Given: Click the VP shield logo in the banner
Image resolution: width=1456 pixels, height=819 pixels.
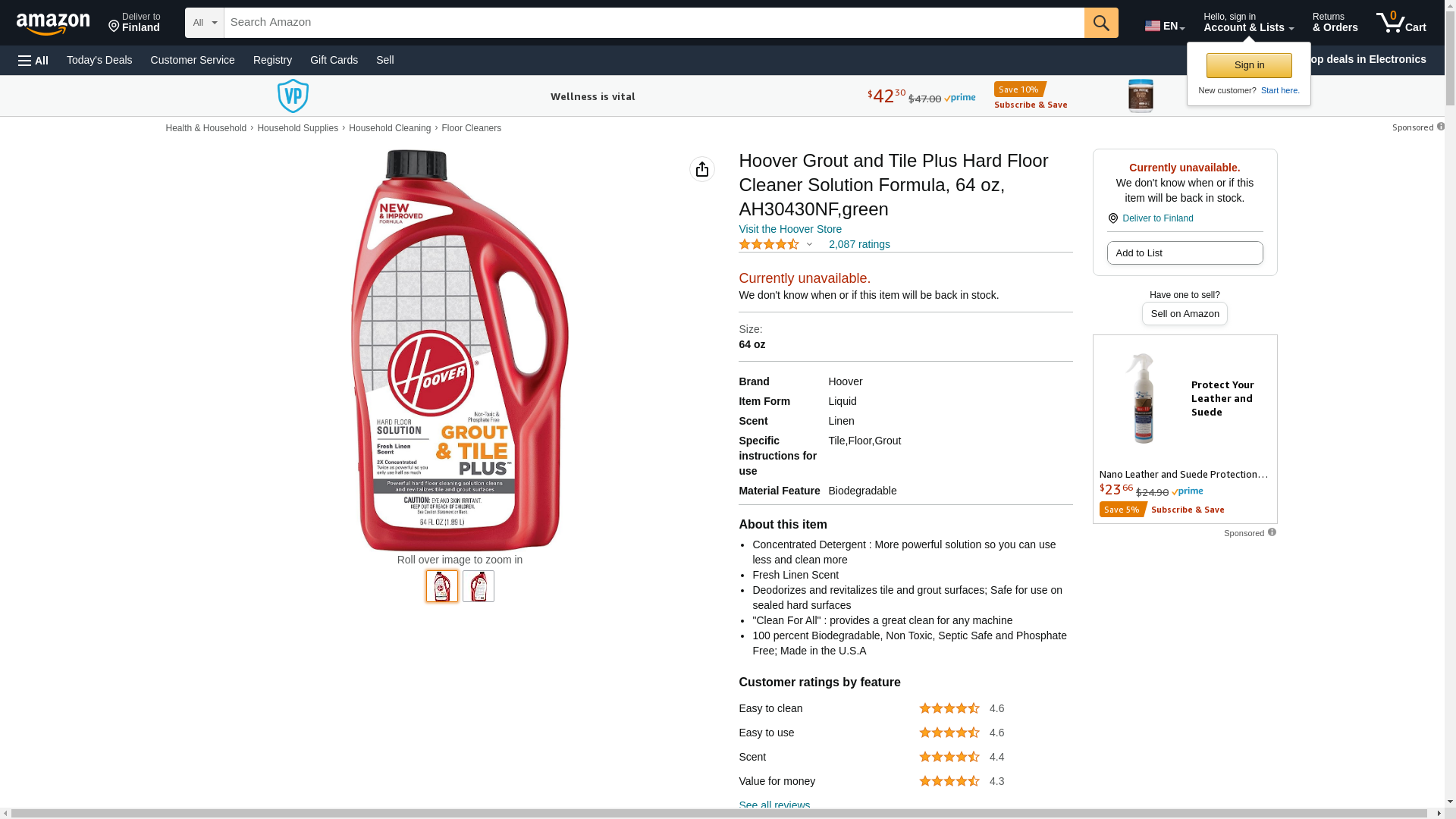Looking at the screenshot, I should pos(293,96).
